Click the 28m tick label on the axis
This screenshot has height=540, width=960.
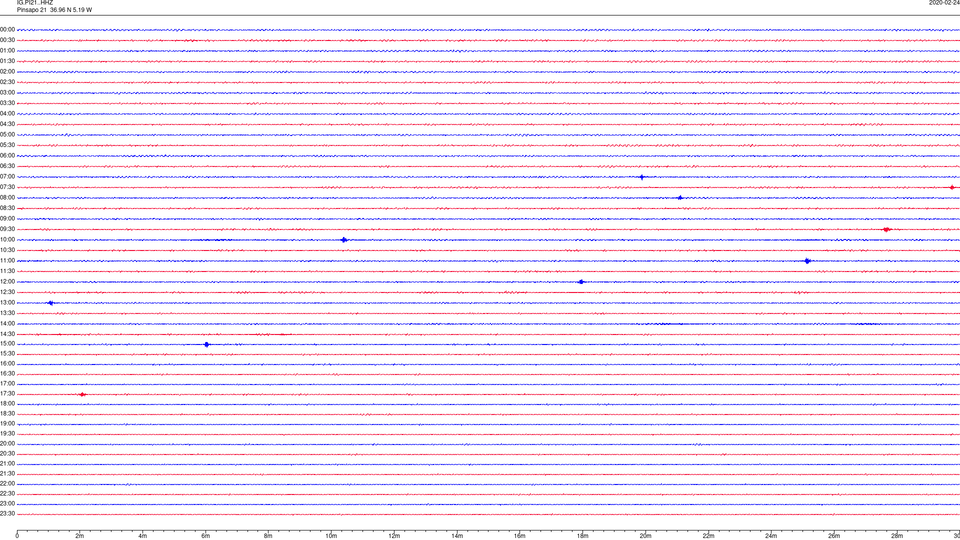tap(897, 536)
